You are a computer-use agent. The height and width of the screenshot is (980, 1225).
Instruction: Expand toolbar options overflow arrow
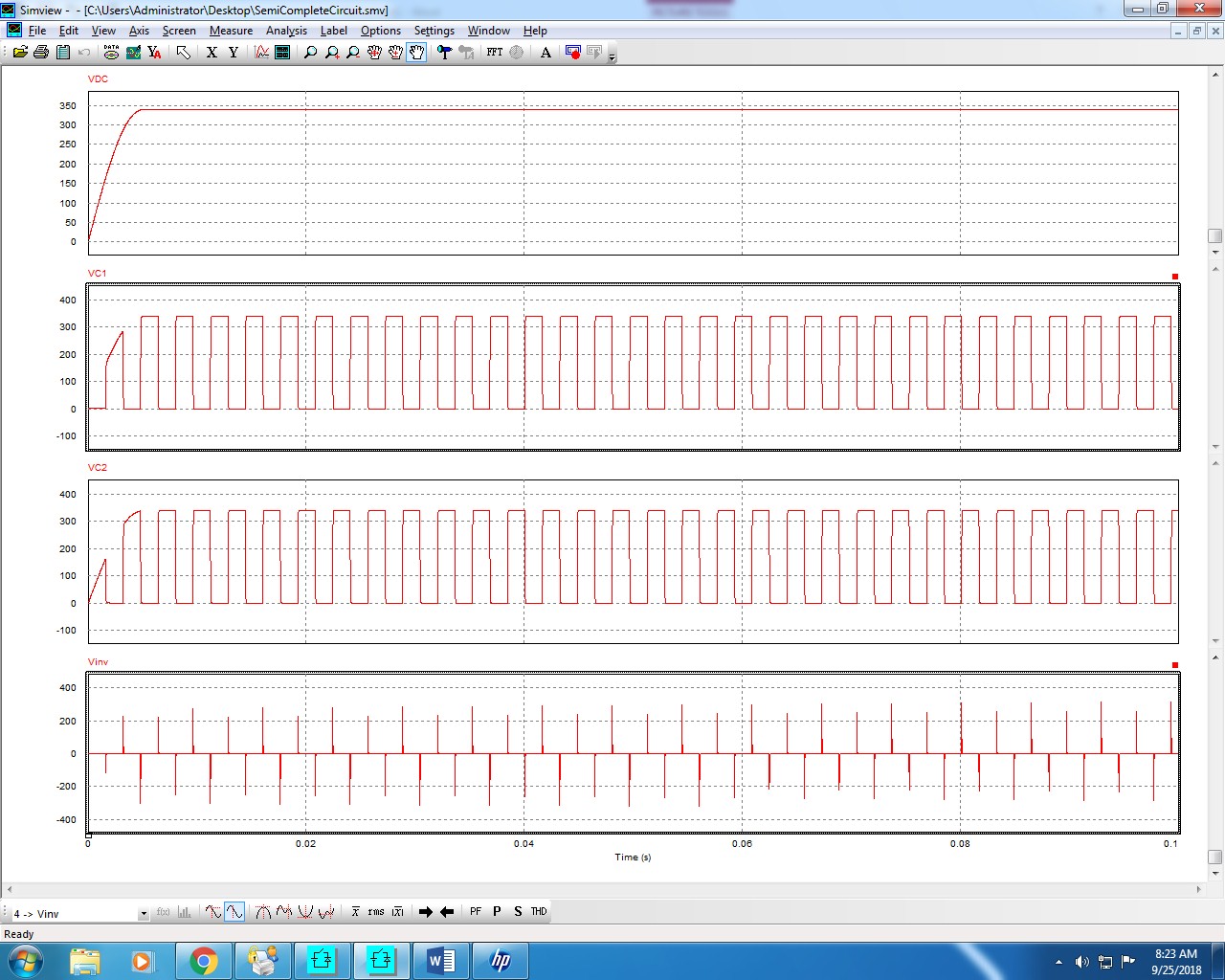[x=612, y=56]
